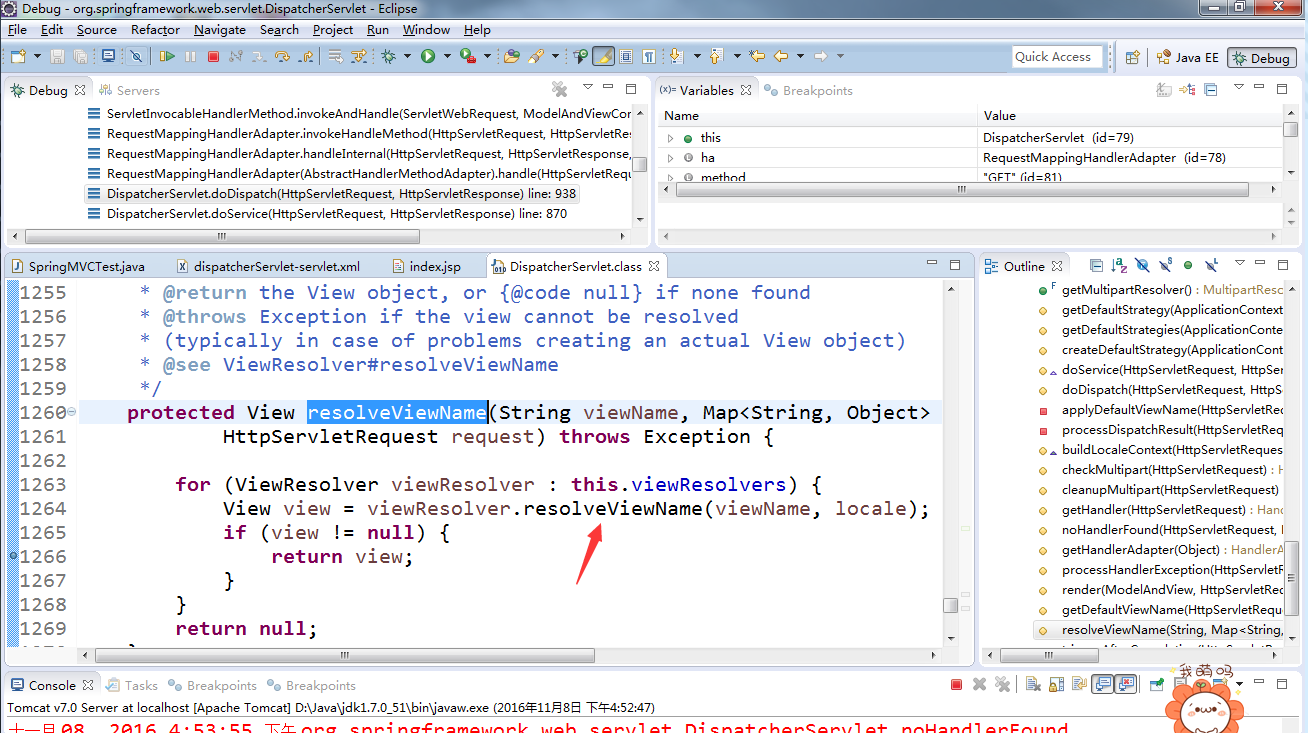Click the Step Over icon
Image resolution: width=1308 pixels, height=733 pixels.
click(x=282, y=56)
